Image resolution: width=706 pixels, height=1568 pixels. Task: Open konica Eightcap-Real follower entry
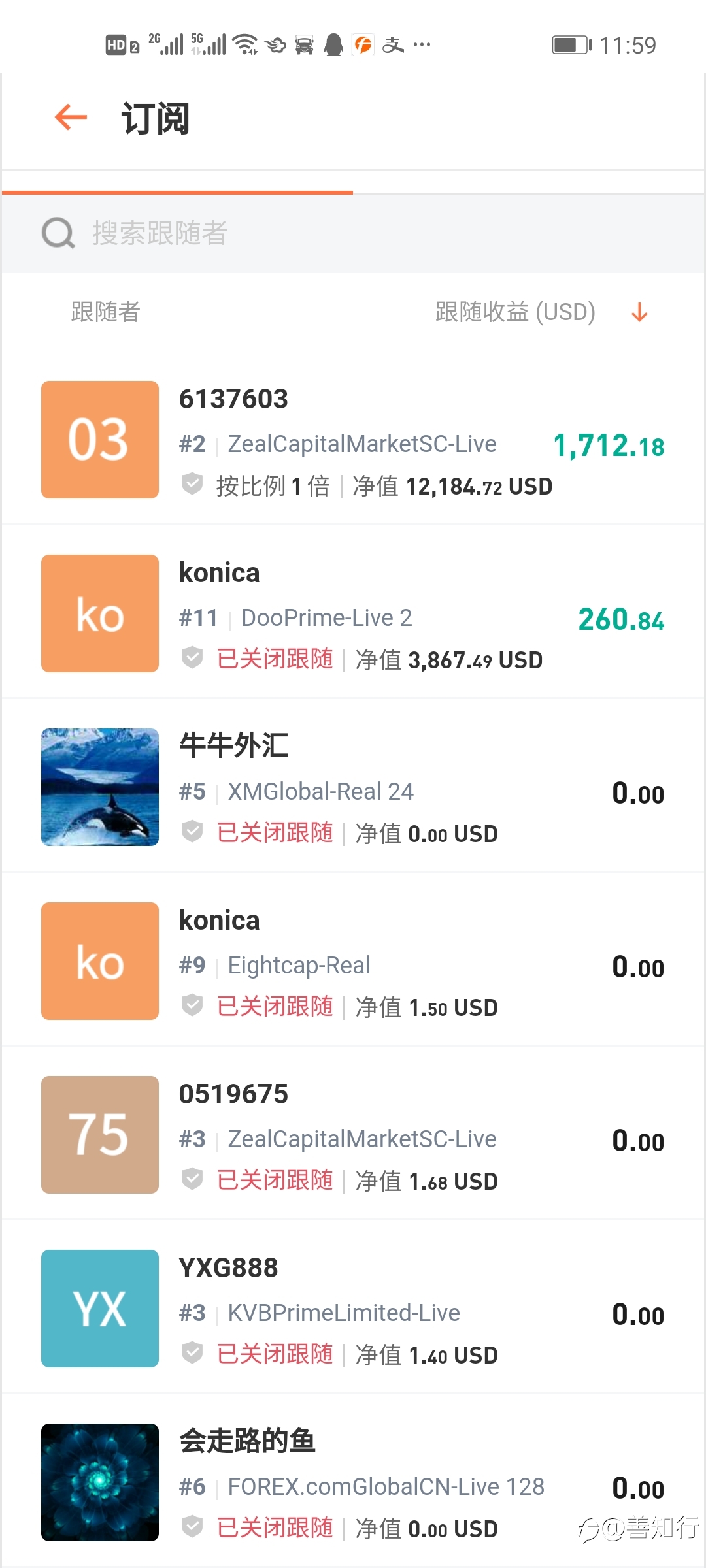tap(353, 960)
